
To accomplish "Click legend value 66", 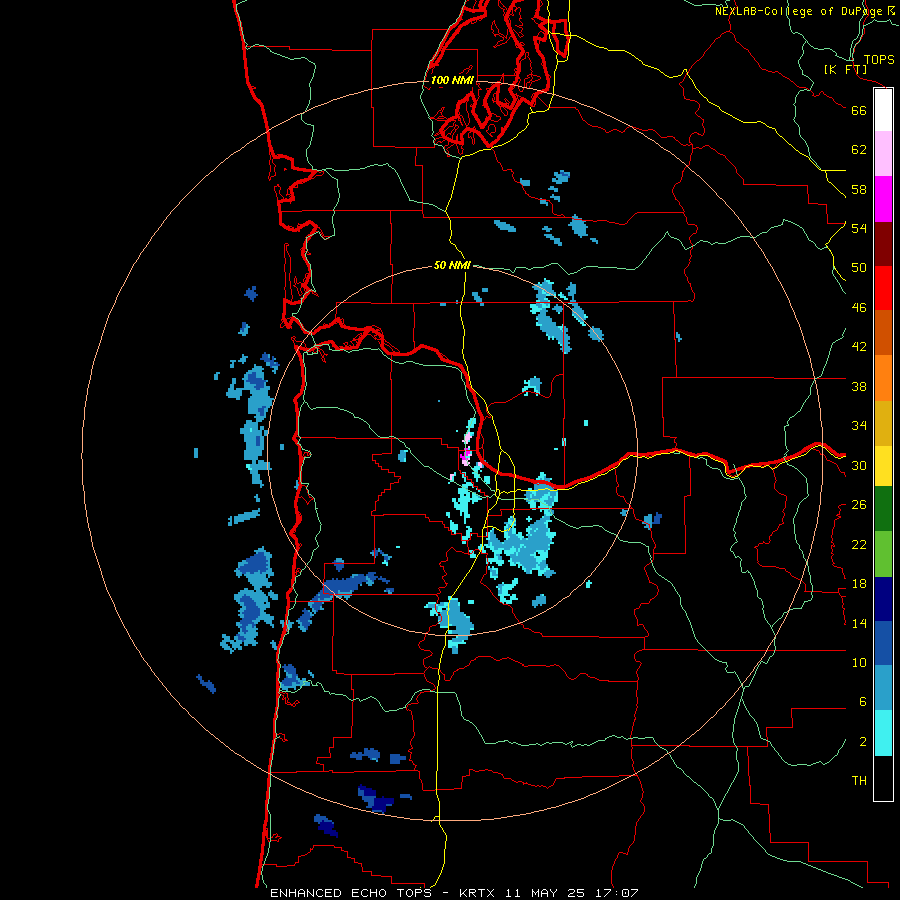I will tap(859, 110).
